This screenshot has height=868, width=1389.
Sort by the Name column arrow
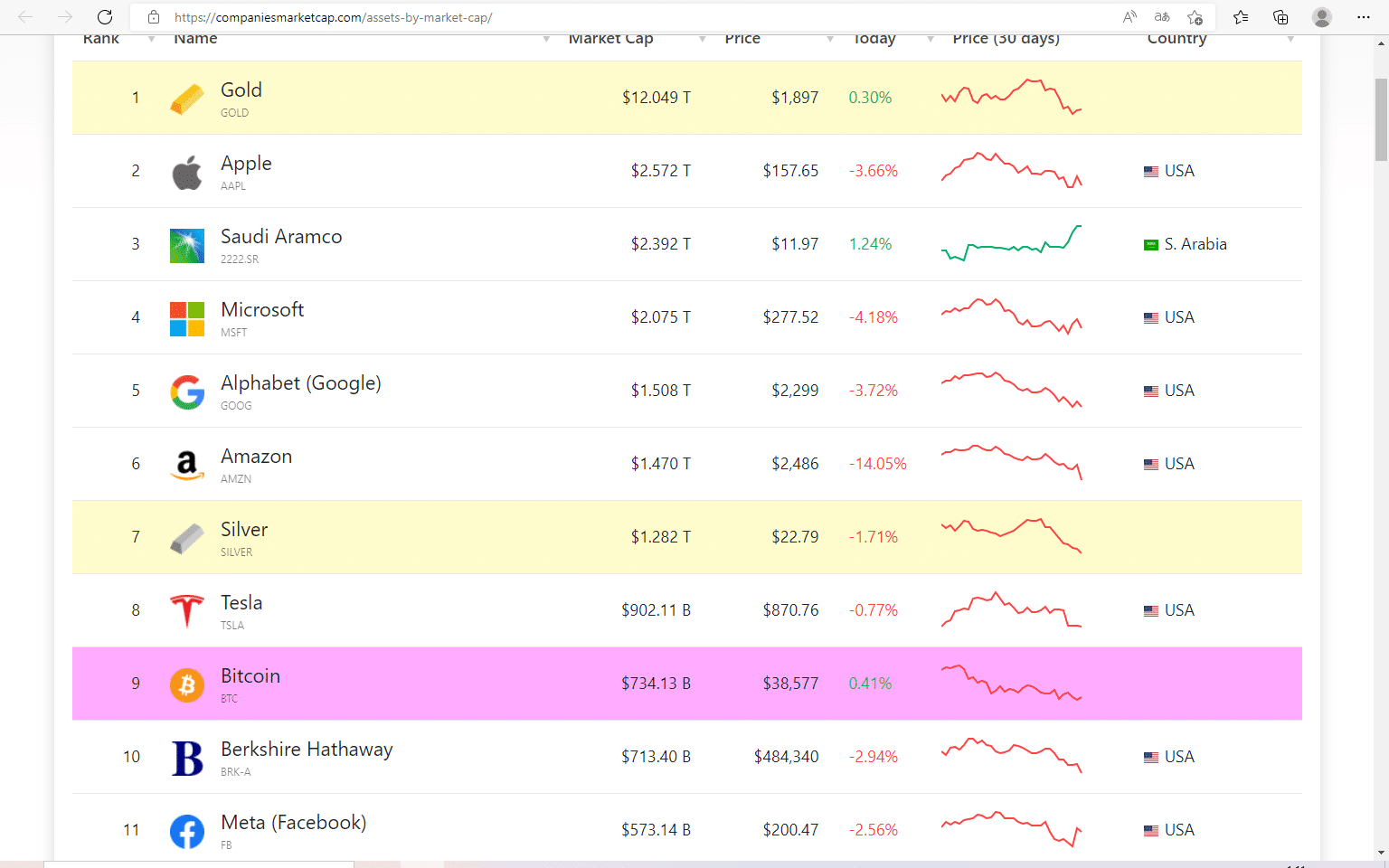pyautogui.click(x=546, y=39)
